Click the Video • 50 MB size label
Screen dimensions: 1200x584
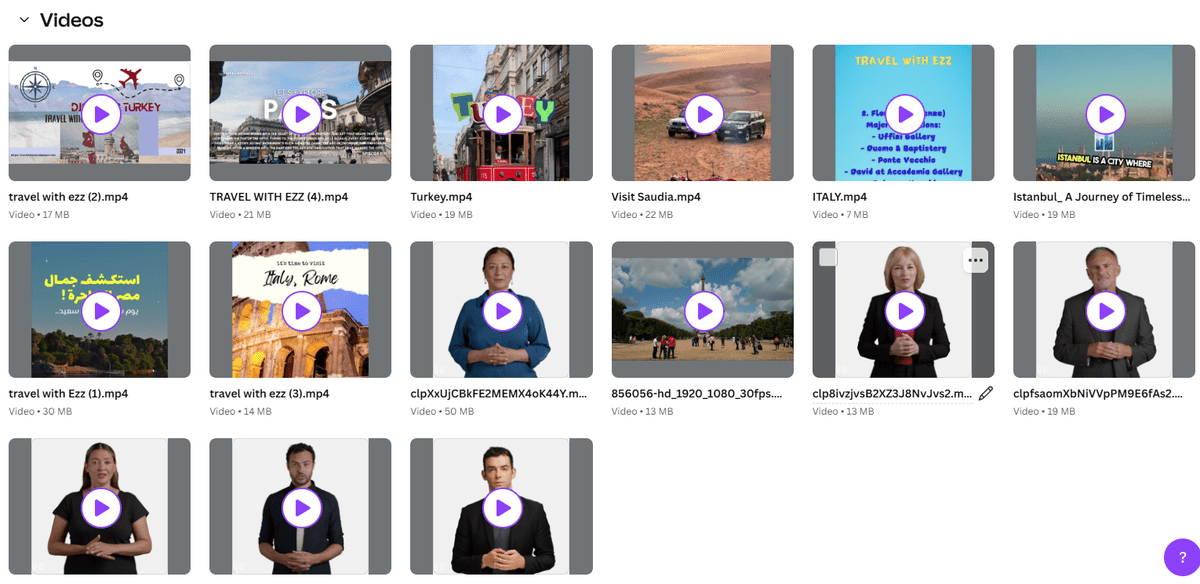(442, 412)
